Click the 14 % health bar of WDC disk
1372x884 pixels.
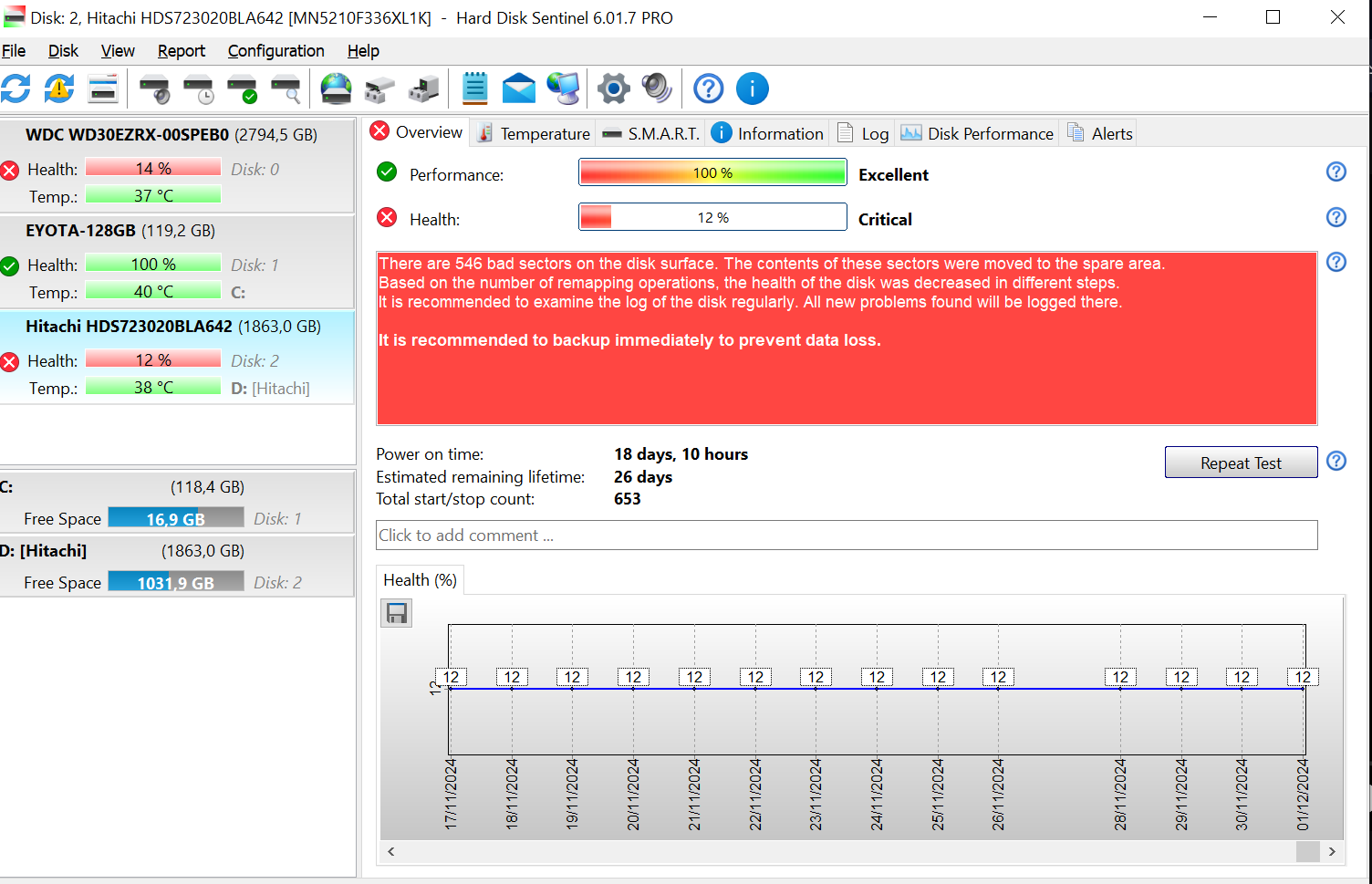click(153, 168)
